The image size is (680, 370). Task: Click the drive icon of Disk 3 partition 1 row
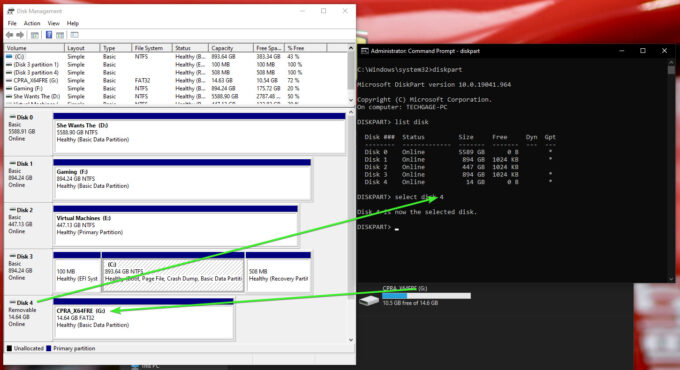coord(9,65)
